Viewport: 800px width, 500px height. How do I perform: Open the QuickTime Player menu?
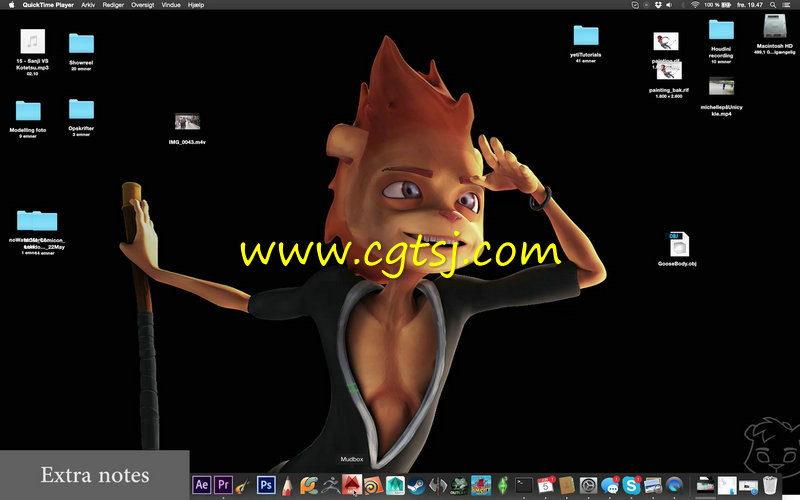pos(48,5)
